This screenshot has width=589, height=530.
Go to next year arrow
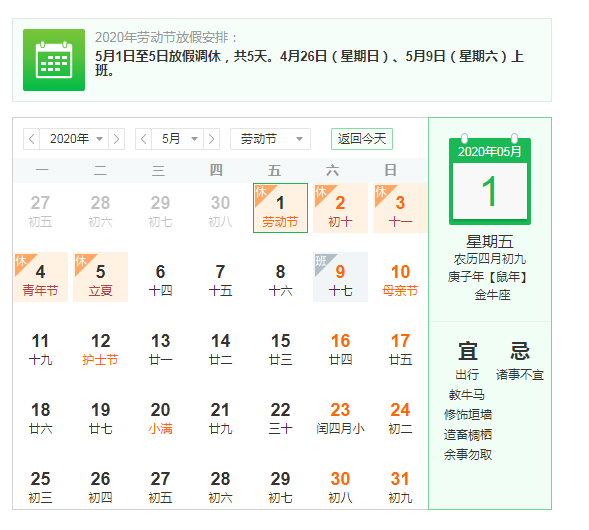pos(116,139)
